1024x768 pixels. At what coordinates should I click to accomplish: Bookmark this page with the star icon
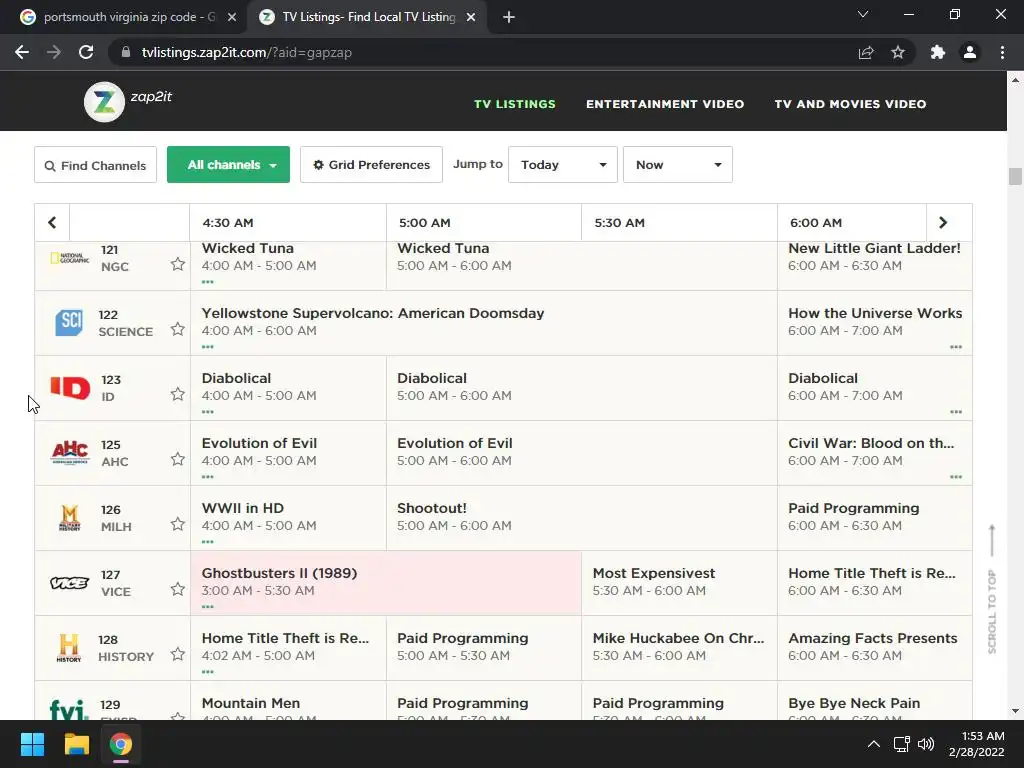(898, 52)
